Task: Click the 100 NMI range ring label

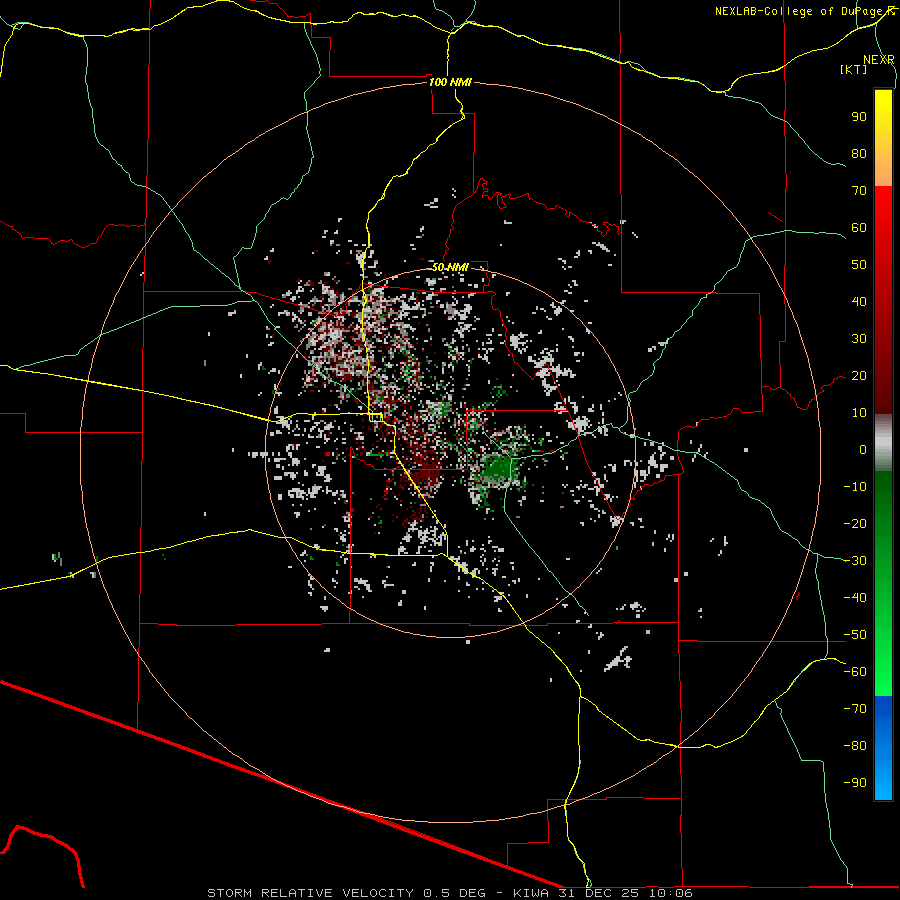Action: pos(450,82)
